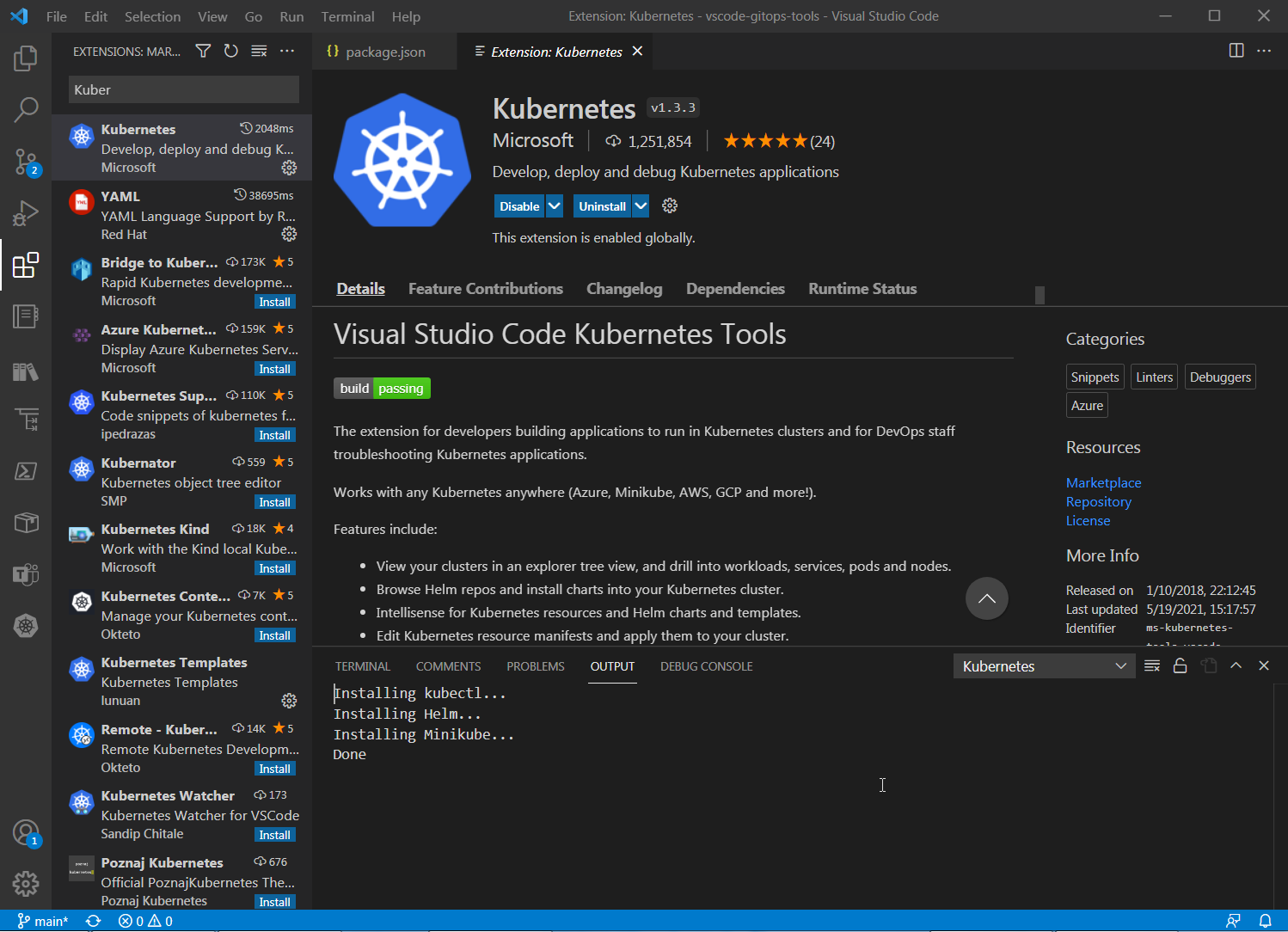This screenshot has height=932, width=1288.
Task: Switch to the Dependencies tab
Action: (x=735, y=288)
